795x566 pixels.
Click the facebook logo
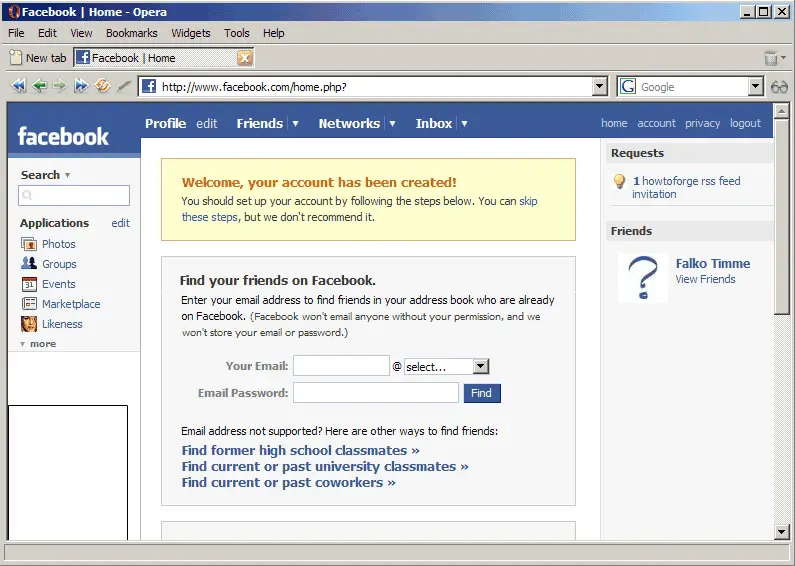(x=63, y=136)
